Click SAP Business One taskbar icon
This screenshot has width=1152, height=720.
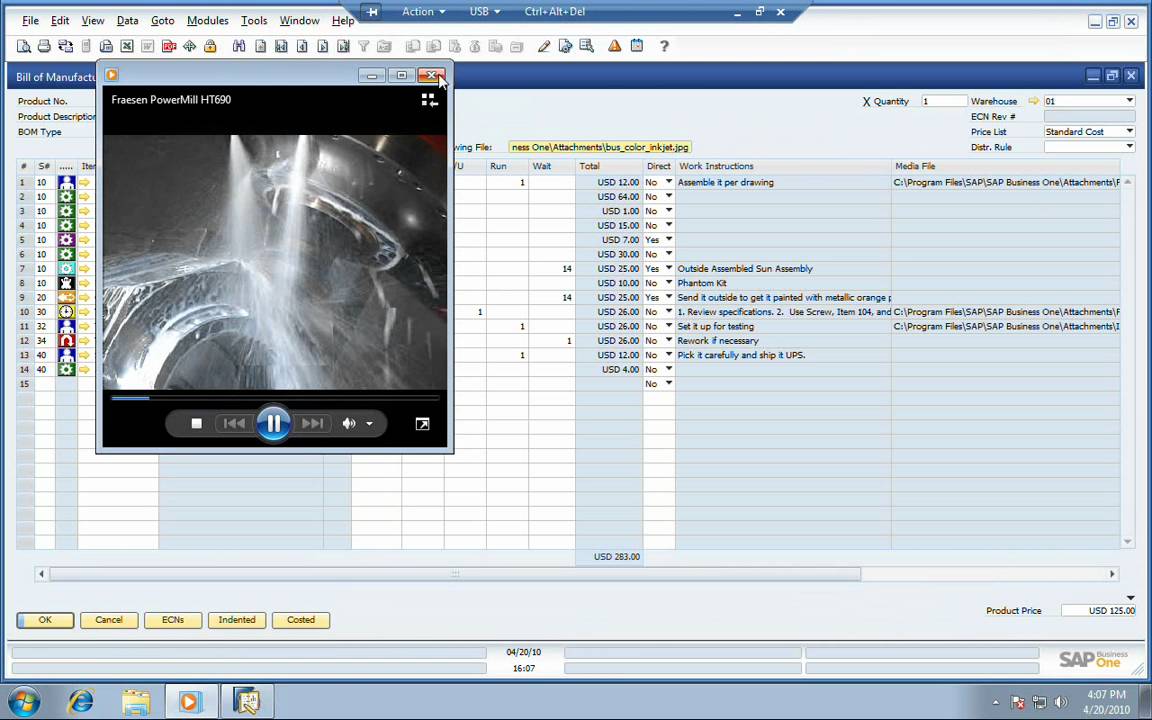(x=247, y=702)
